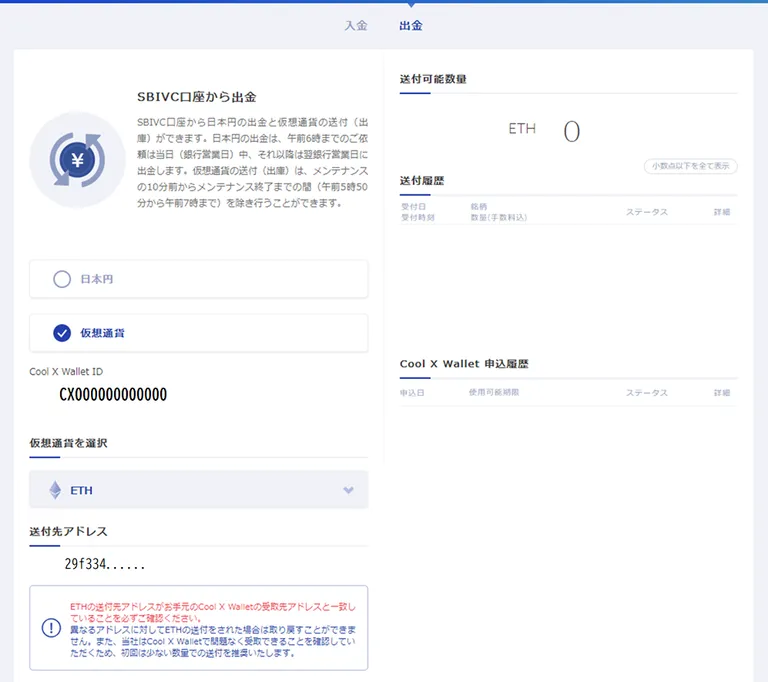This screenshot has width=768, height=682.
Task: Switch to the 入金 tab
Action: [x=356, y=25]
